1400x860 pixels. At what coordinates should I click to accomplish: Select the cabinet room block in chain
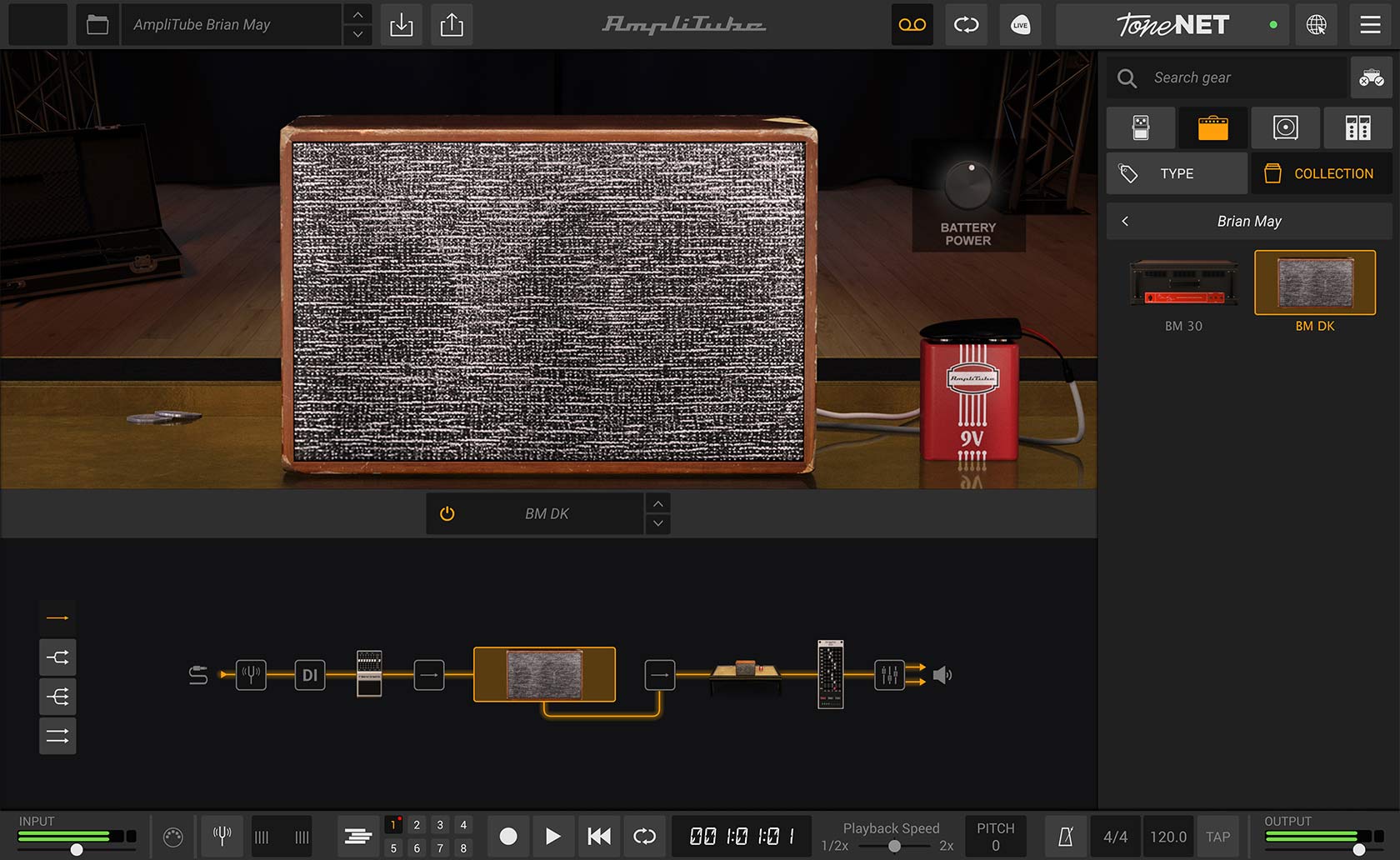(x=745, y=677)
